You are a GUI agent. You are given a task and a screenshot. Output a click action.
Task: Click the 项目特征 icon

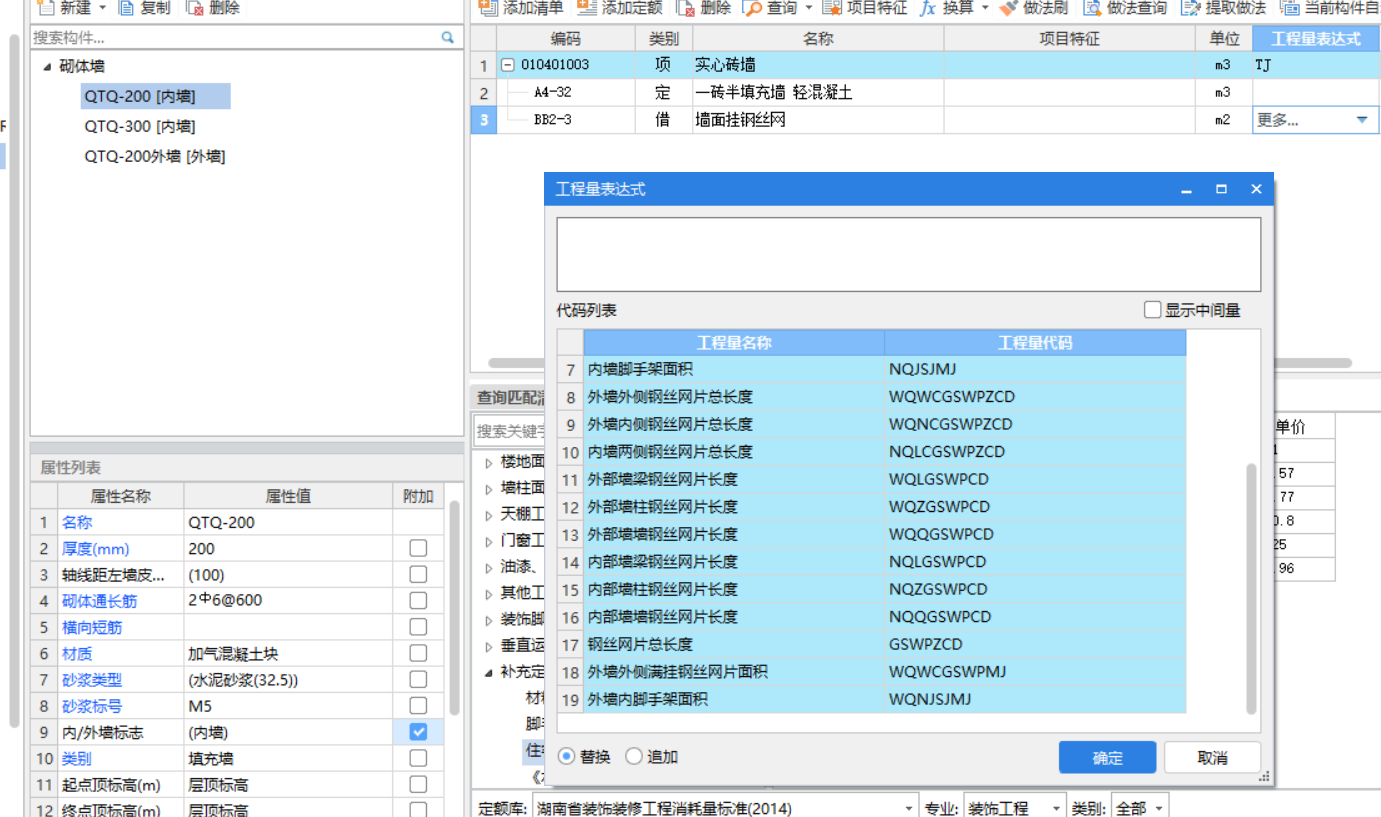832,8
